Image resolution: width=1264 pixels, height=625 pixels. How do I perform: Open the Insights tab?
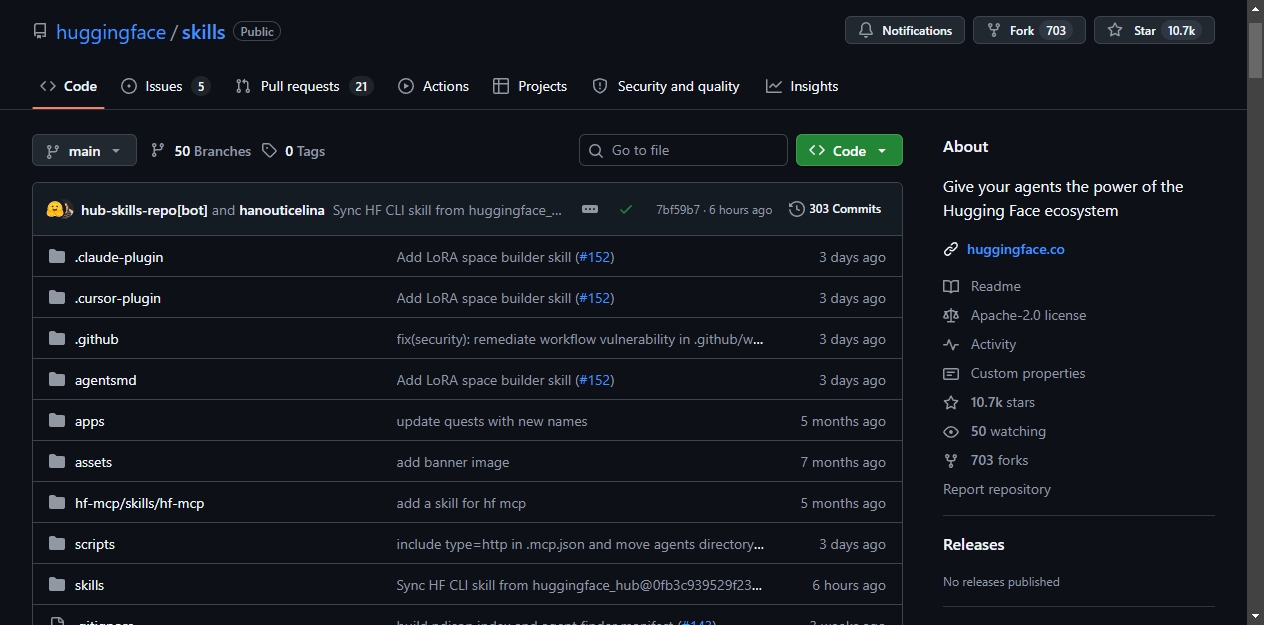coord(802,86)
